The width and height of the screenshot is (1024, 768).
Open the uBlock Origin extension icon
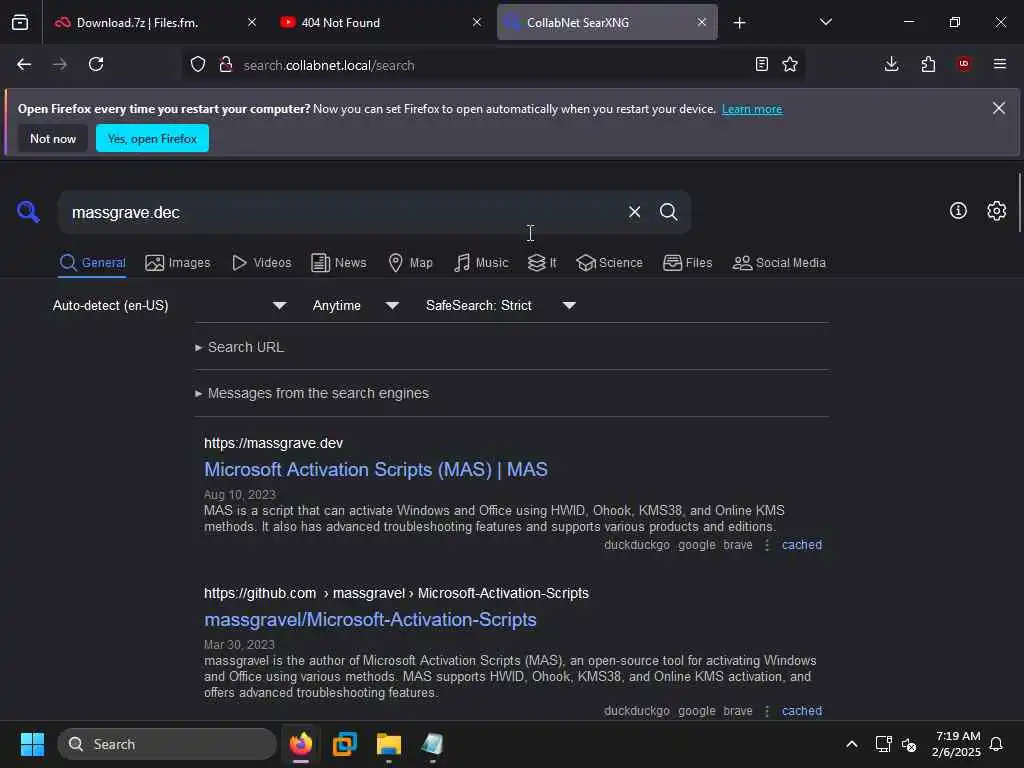pyautogui.click(x=964, y=64)
